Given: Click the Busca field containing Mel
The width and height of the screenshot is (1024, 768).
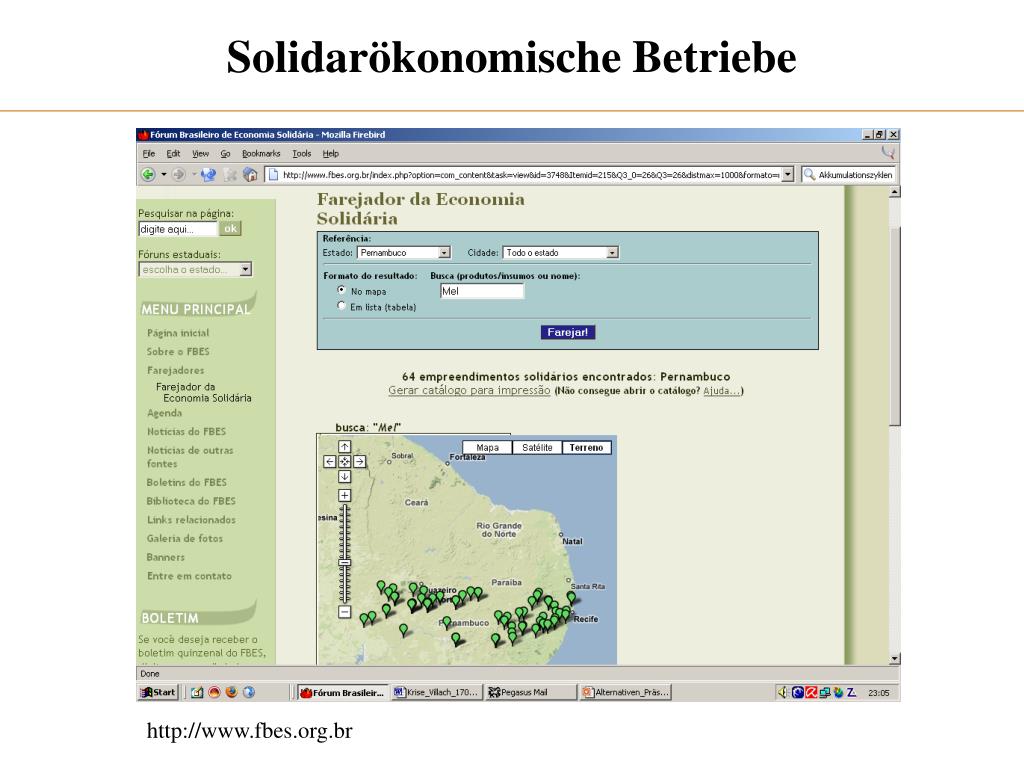Looking at the screenshot, I should click(482, 291).
